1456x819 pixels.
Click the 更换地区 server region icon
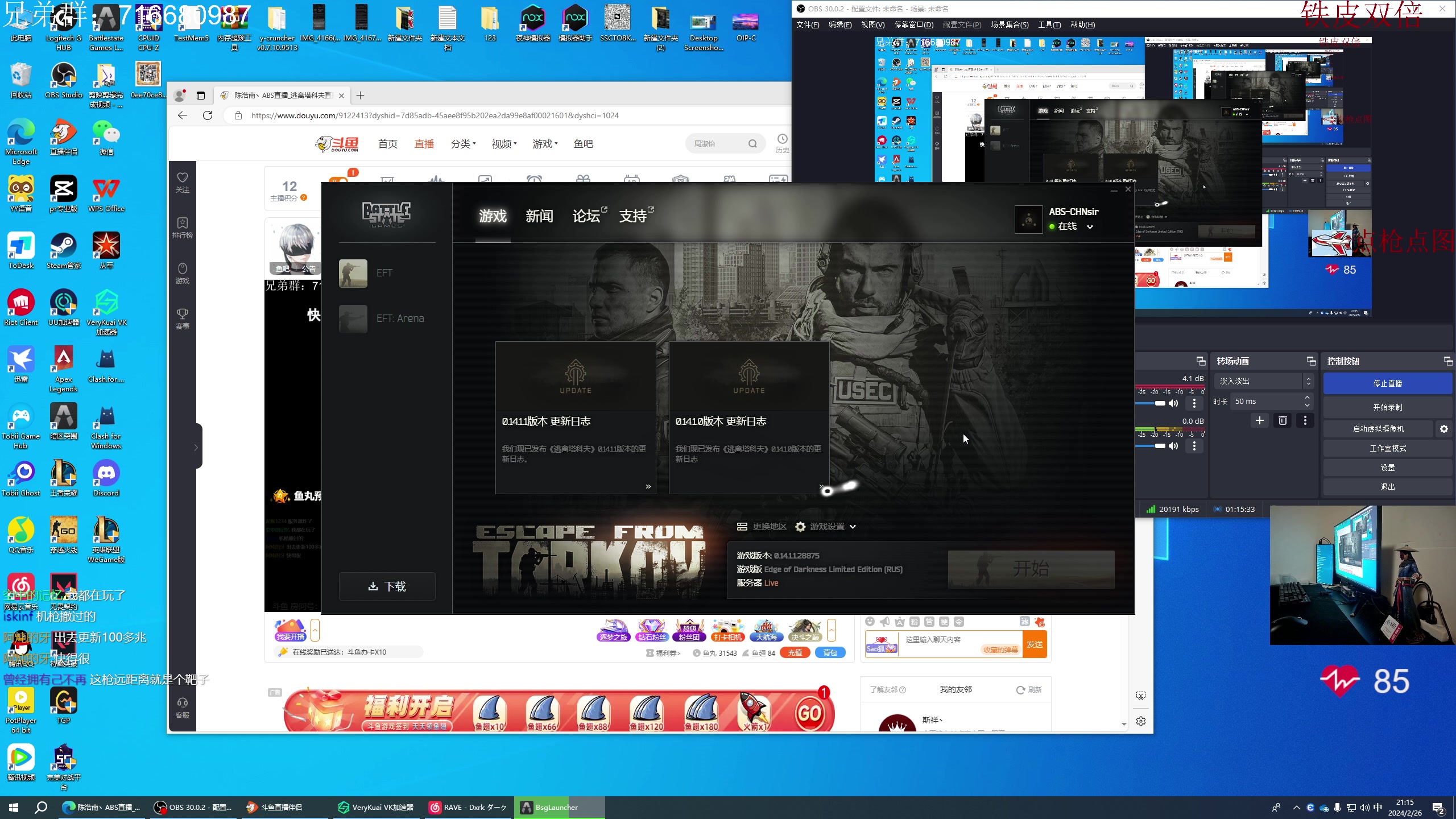[x=742, y=527]
